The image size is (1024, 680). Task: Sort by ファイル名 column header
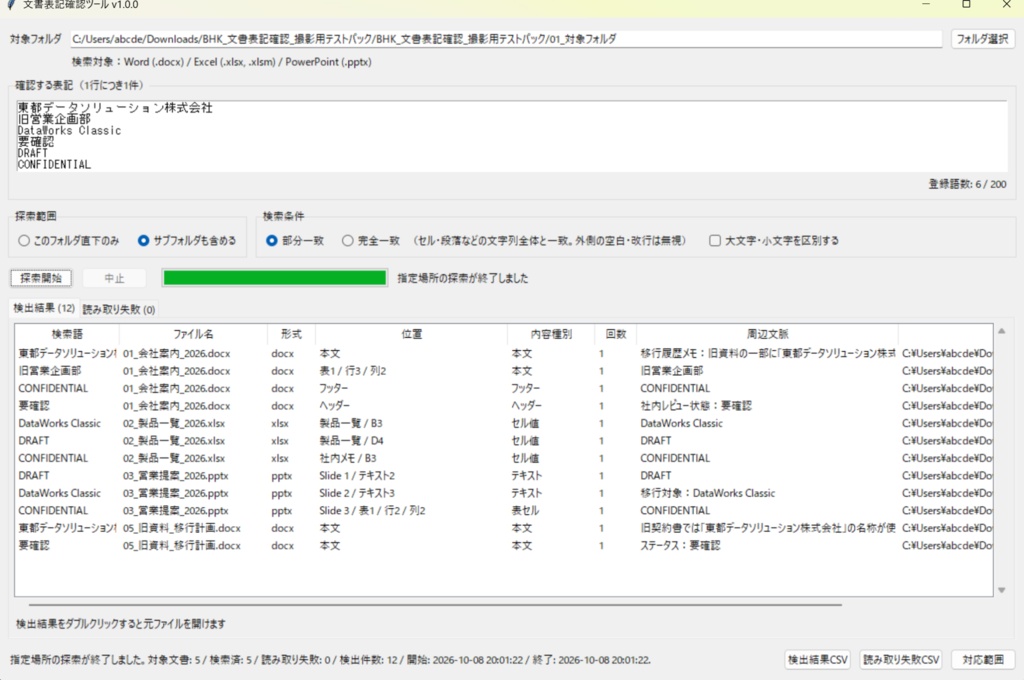[193, 334]
